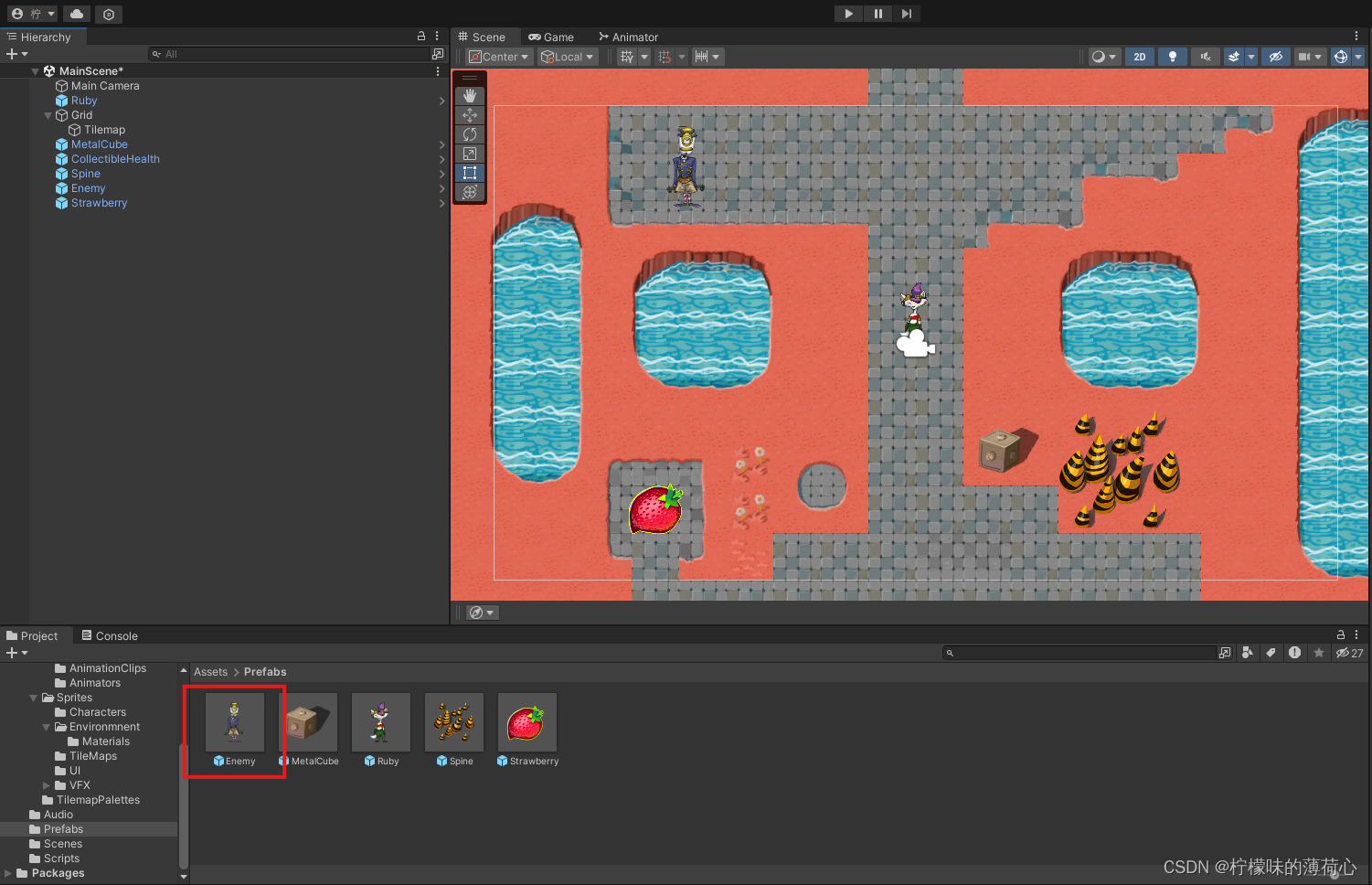1372x885 pixels.
Task: Select the Strawberry prefab thumbnail
Action: click(527, 722)
